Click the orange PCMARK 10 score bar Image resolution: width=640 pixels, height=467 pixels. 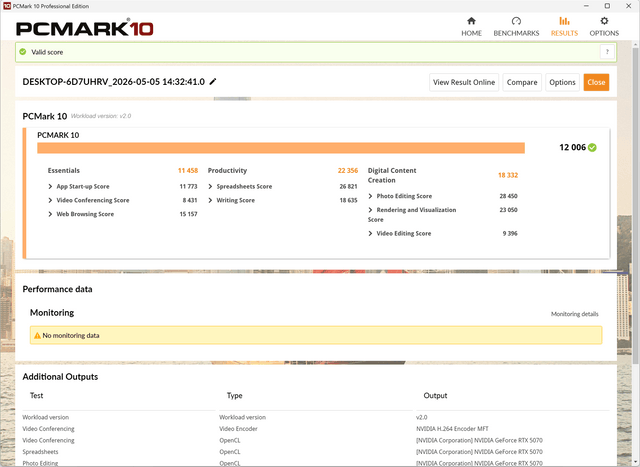pos(281,148)
